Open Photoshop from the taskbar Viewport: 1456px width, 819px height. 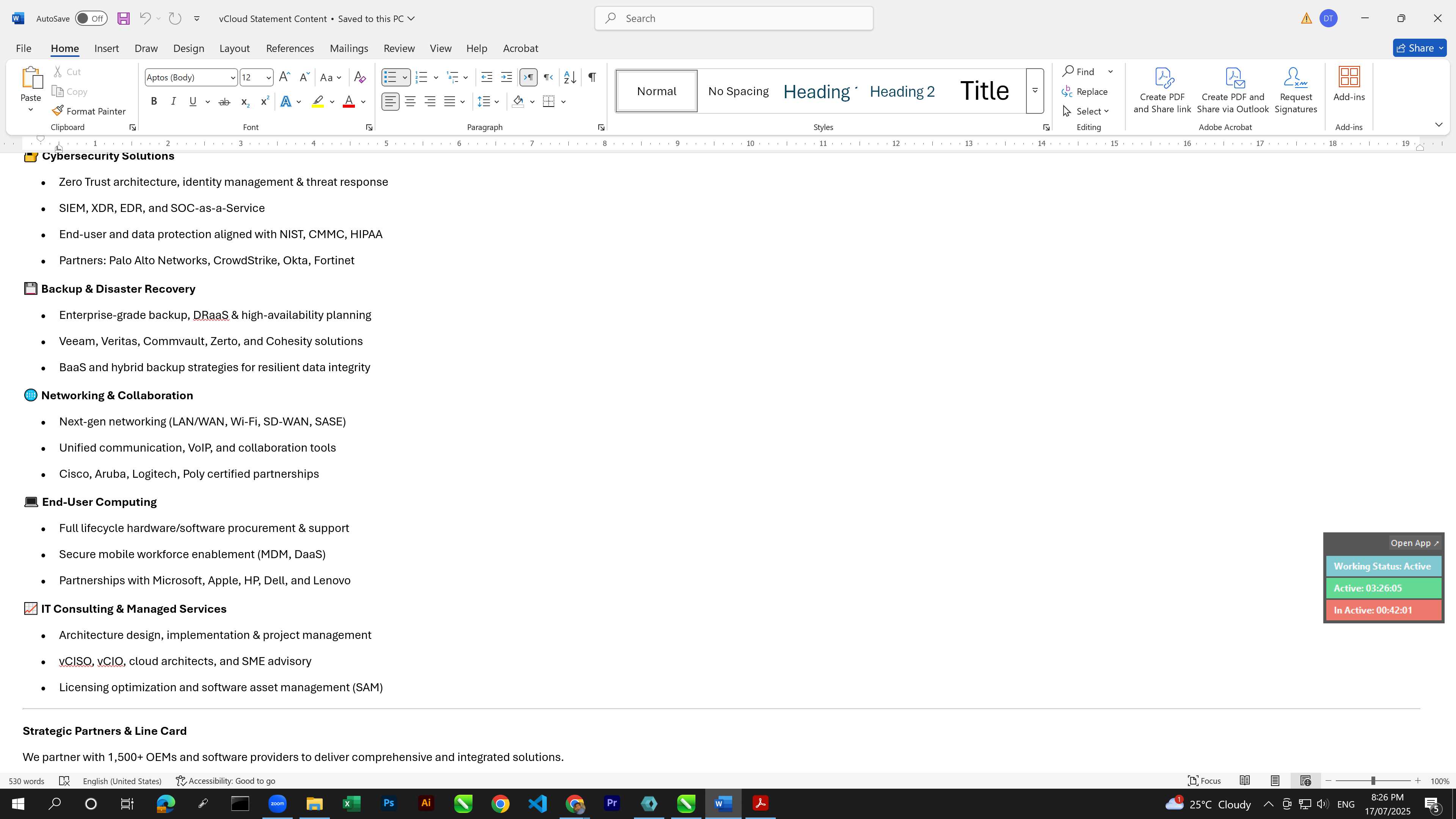[x=389, y=804]
